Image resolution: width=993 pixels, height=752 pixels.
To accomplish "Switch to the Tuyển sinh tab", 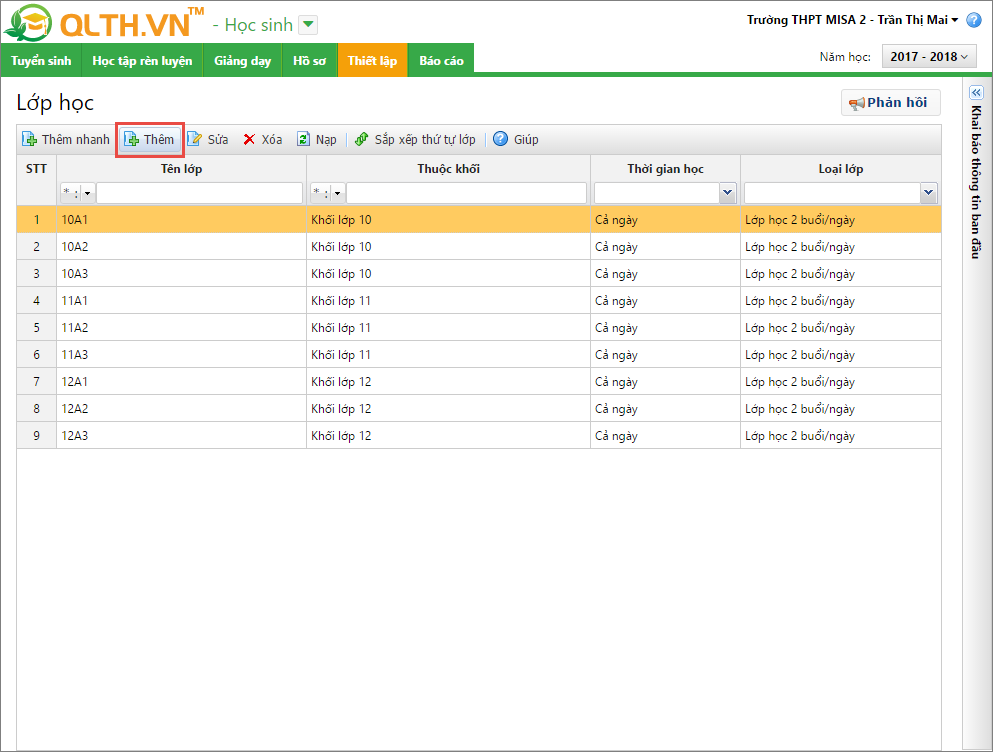I will click(41, 61).
